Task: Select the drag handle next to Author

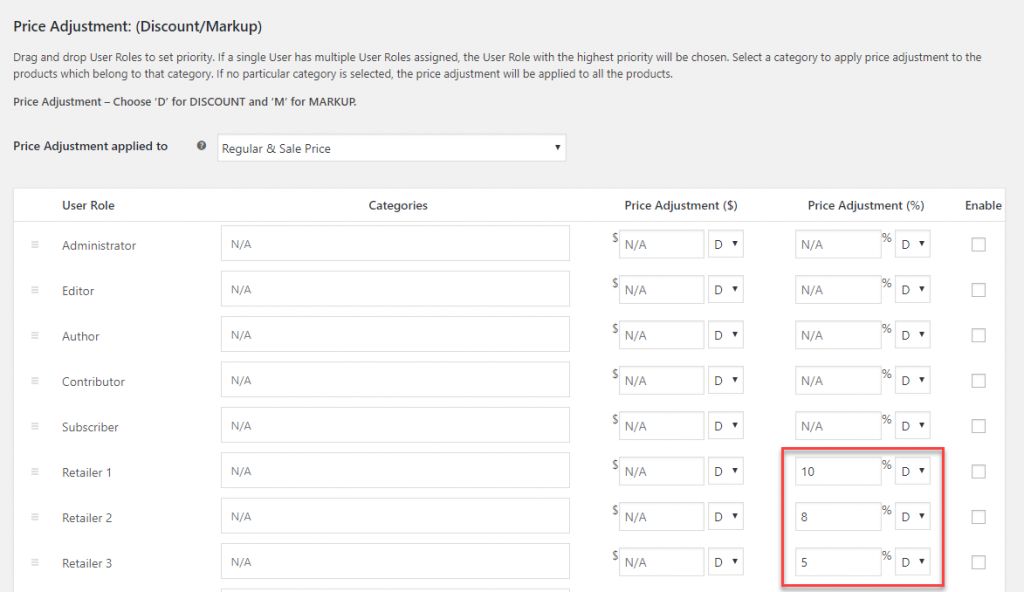Action: 35,335
